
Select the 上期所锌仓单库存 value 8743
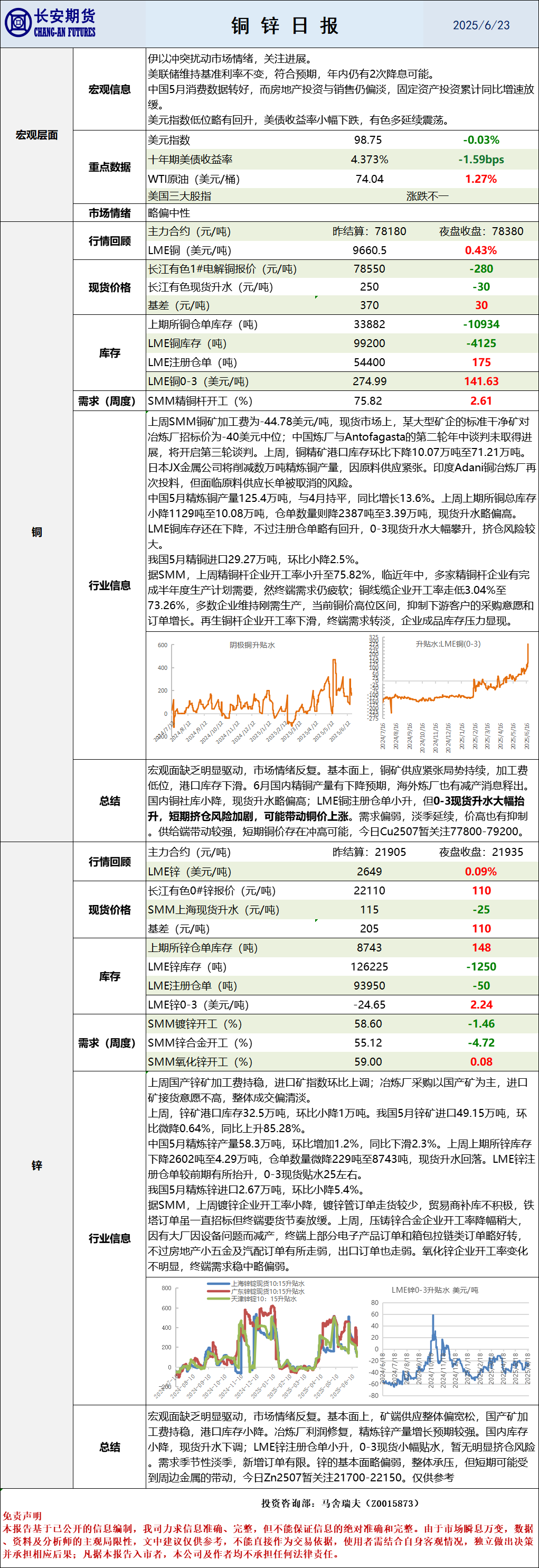pyautogui.click(x=369, y=948)
